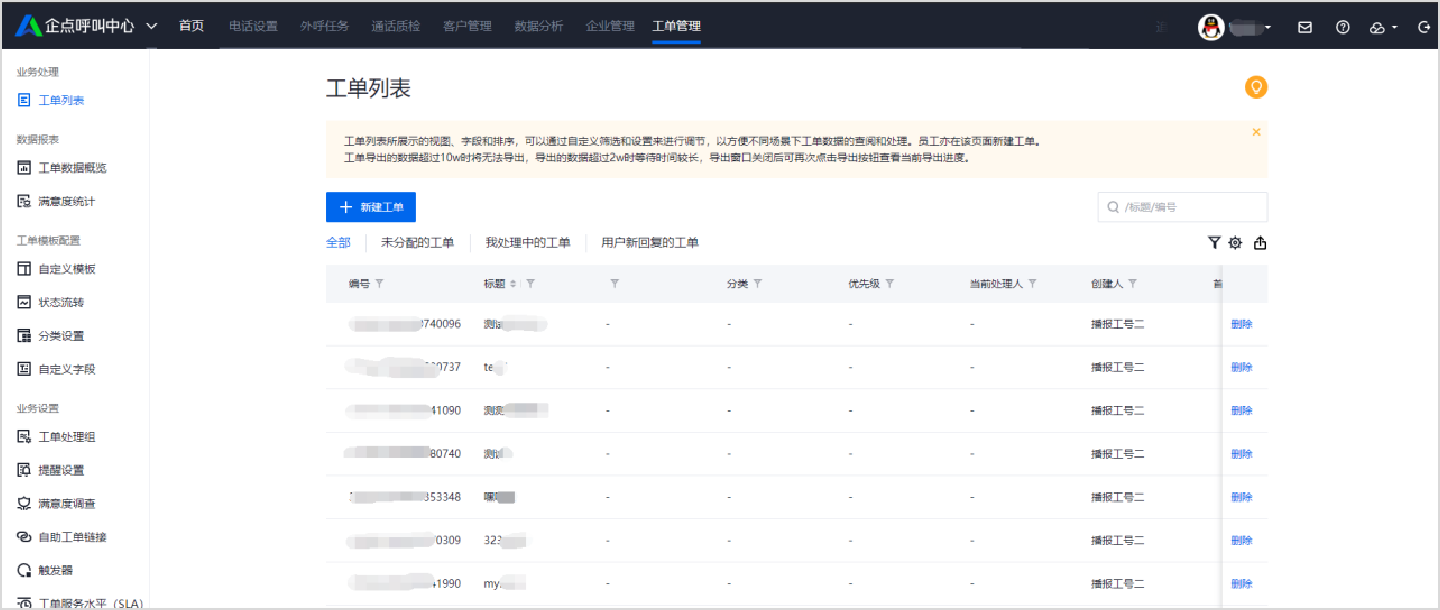Image resolution: width=1440 pixels, height=610 pixels.
Task: Open the user avatar account dropdown
Action: tap(1235, 27)
